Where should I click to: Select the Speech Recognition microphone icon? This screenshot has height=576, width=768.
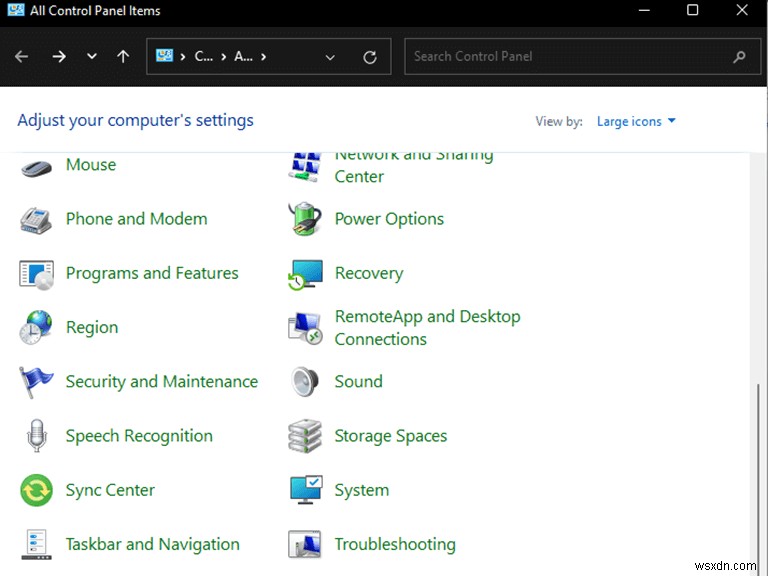pos(36,436)
